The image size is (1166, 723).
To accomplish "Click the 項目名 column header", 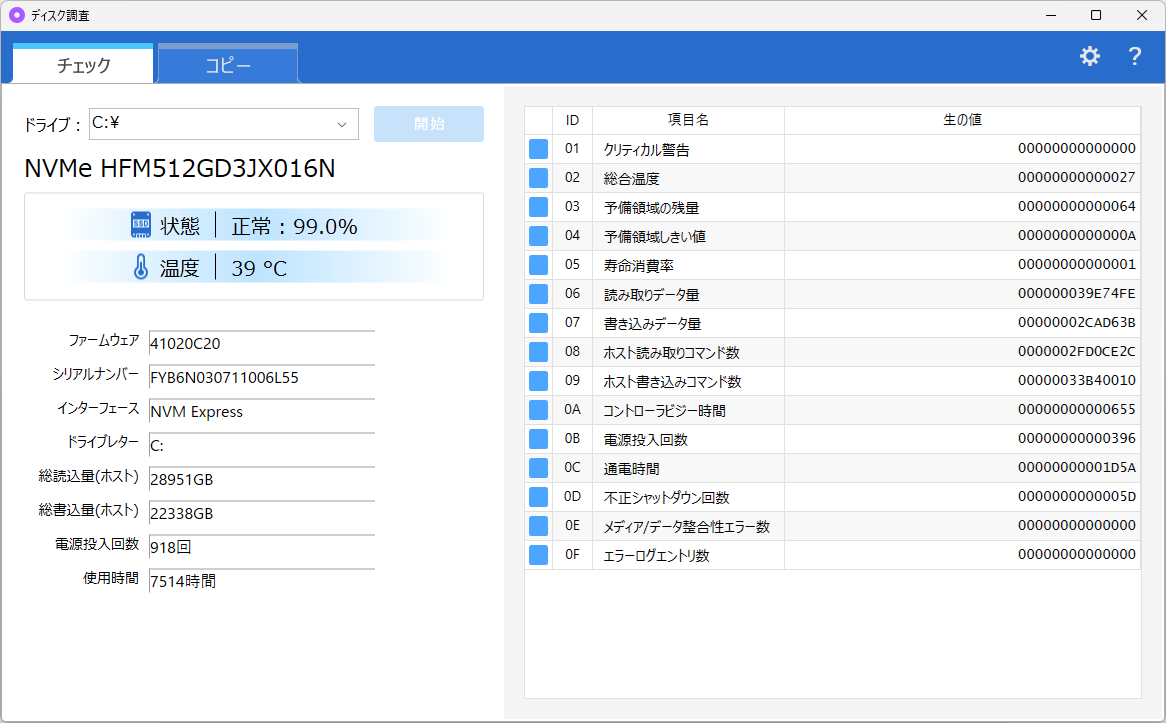I will 688,120.
